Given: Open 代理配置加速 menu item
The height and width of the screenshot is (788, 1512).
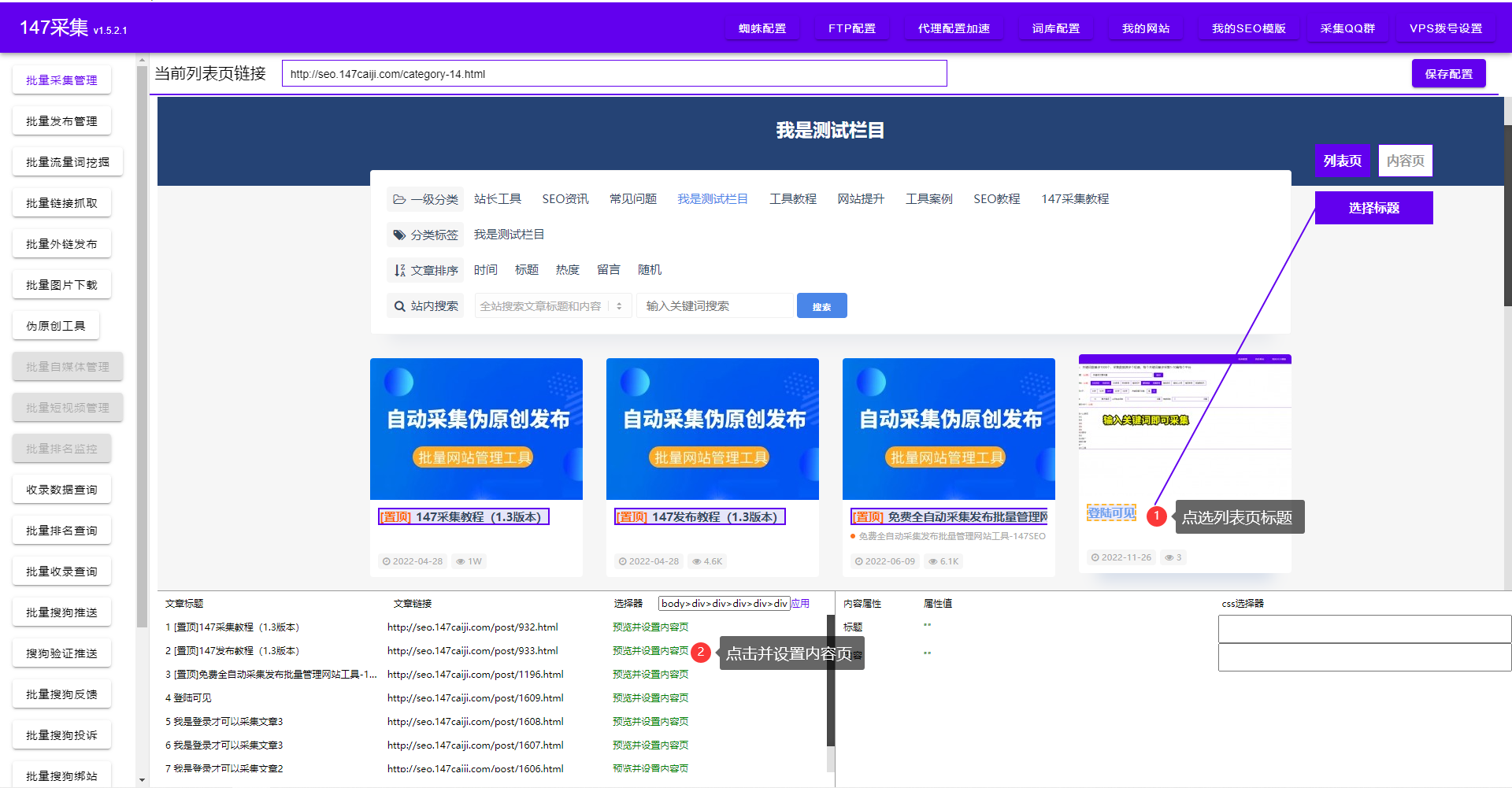Looking at the screenshot, I should coord(954,28).
